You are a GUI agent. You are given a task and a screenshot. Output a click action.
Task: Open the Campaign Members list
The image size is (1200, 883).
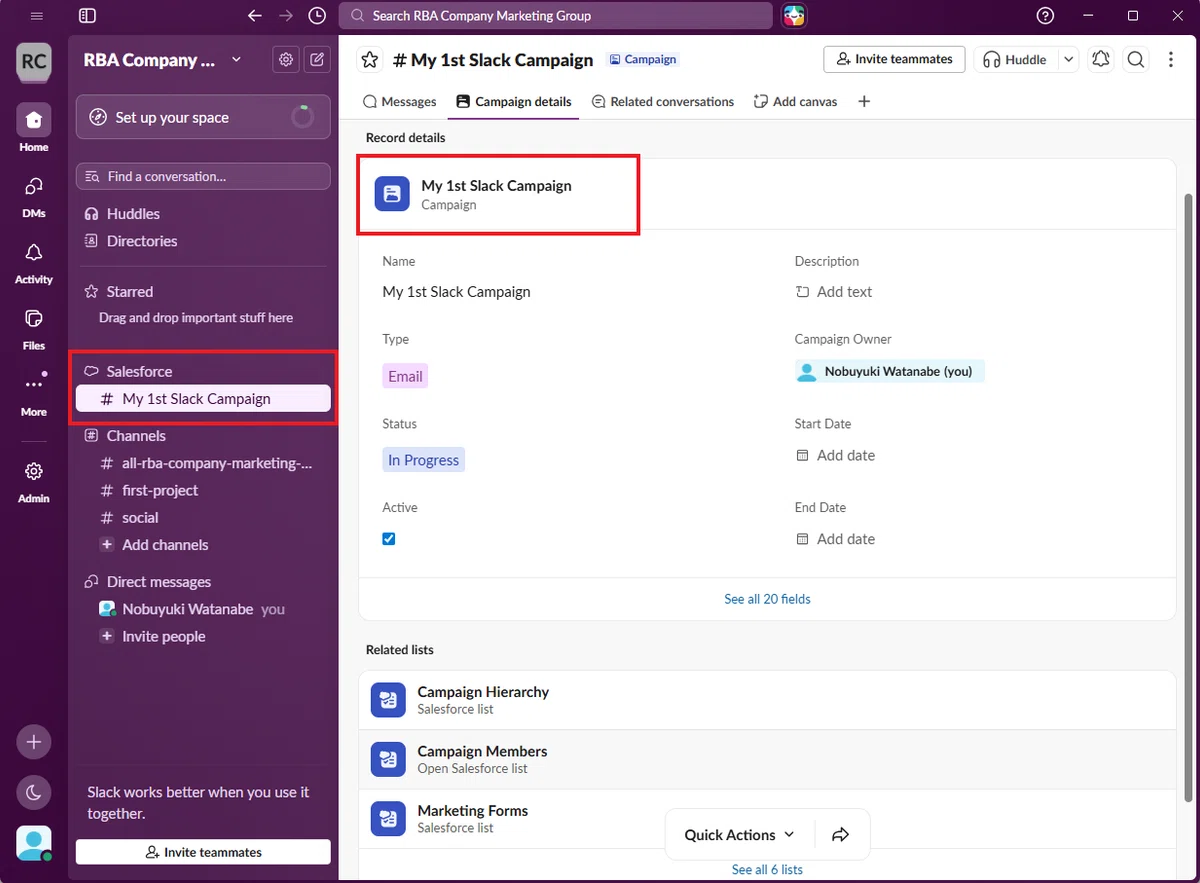pyautogui.click(x=767, y=760)
